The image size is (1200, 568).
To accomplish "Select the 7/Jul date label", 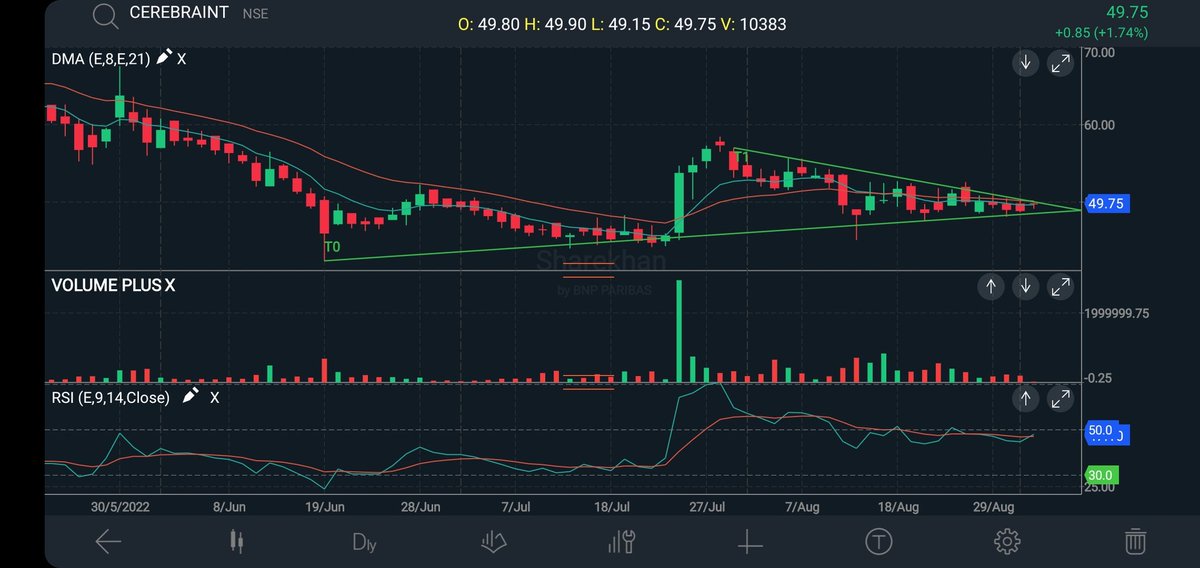I will (517, 507).
